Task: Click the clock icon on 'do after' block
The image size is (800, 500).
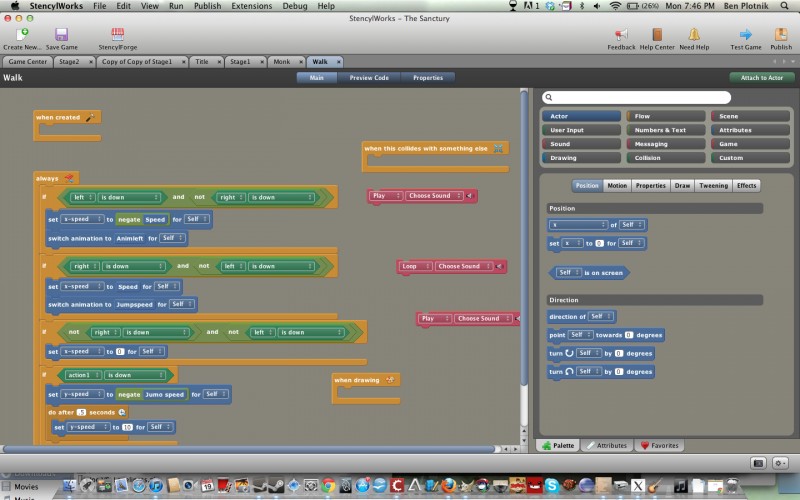Action: pos(122,412)
